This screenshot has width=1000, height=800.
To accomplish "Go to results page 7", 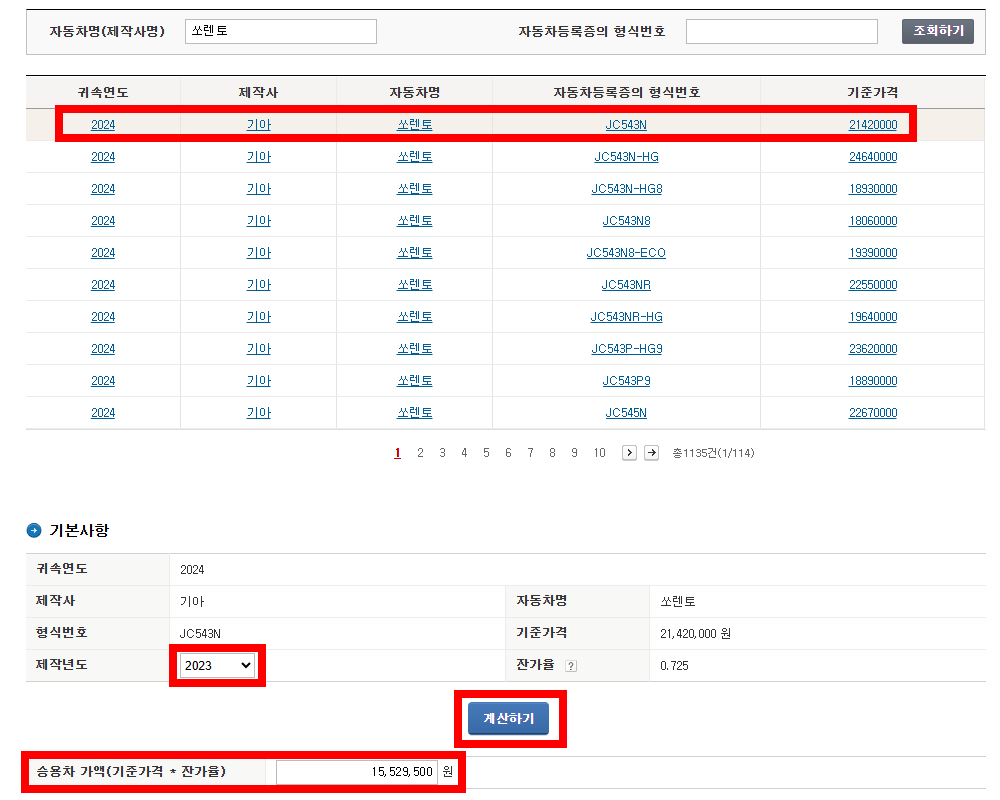I will pyautogui.click(x=530, y=453).
